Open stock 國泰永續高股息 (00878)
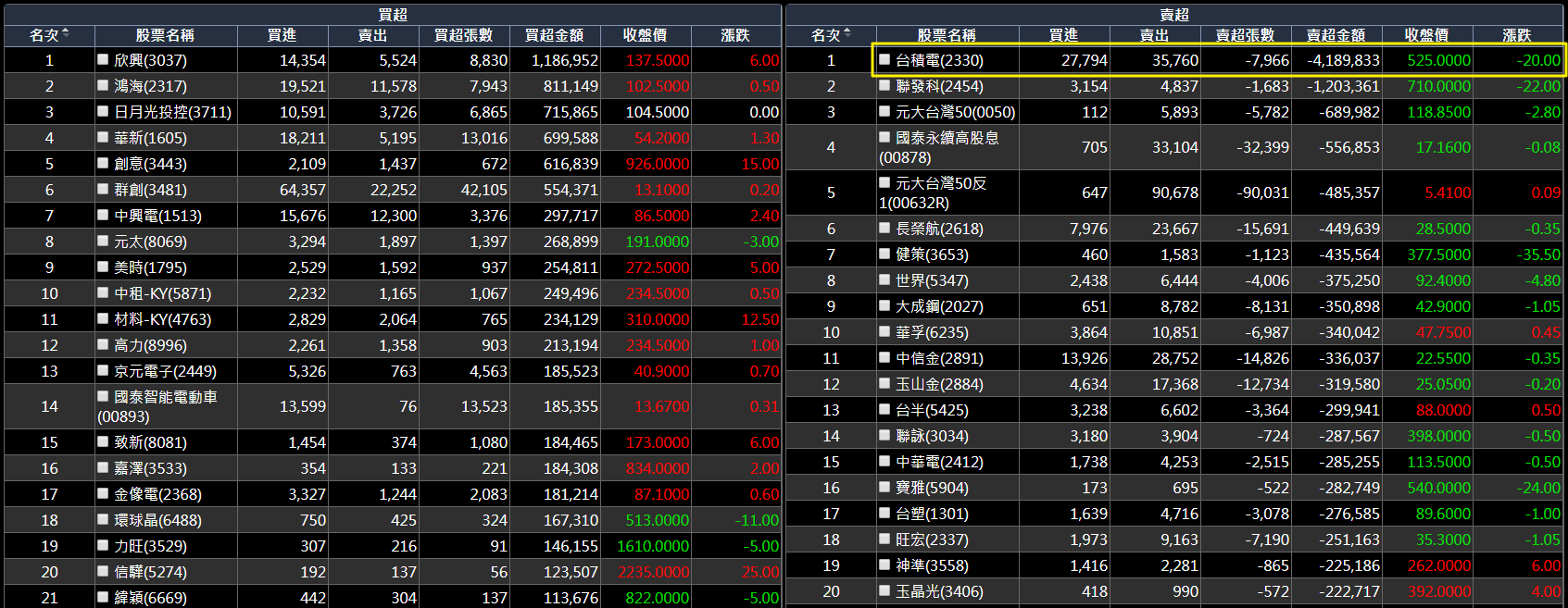The height and width of the screenshot is (608, 1568). click(939, 147)
